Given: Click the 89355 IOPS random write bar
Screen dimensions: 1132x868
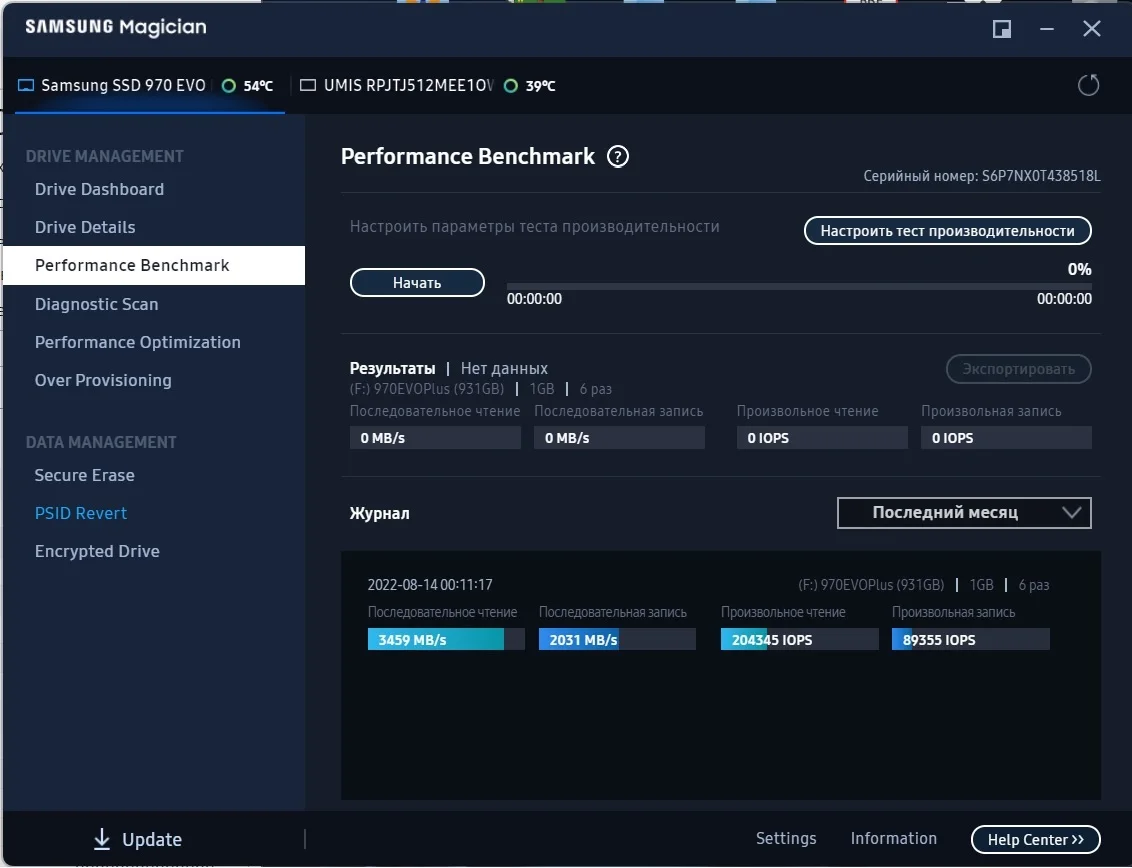Looking at the screenshot, I should (x=970, y=640).
